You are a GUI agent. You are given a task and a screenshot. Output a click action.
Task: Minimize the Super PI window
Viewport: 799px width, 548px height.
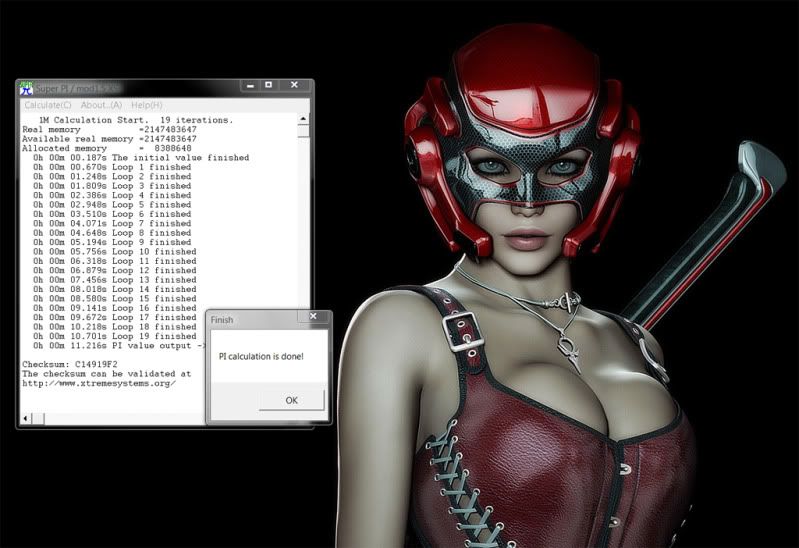point(247,87)
